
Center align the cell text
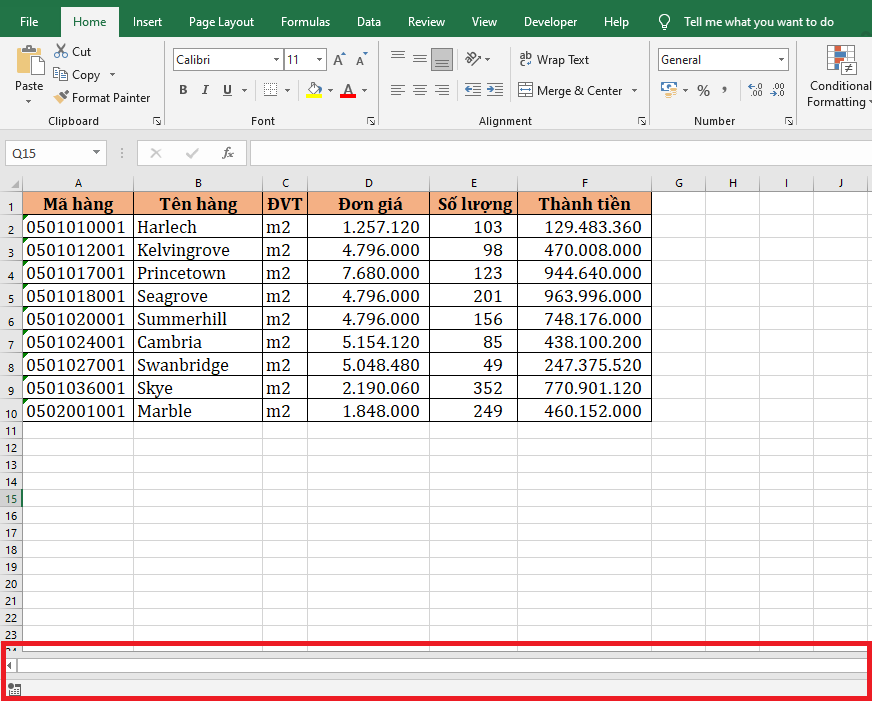pyautogui.click(x=419, y=91)
